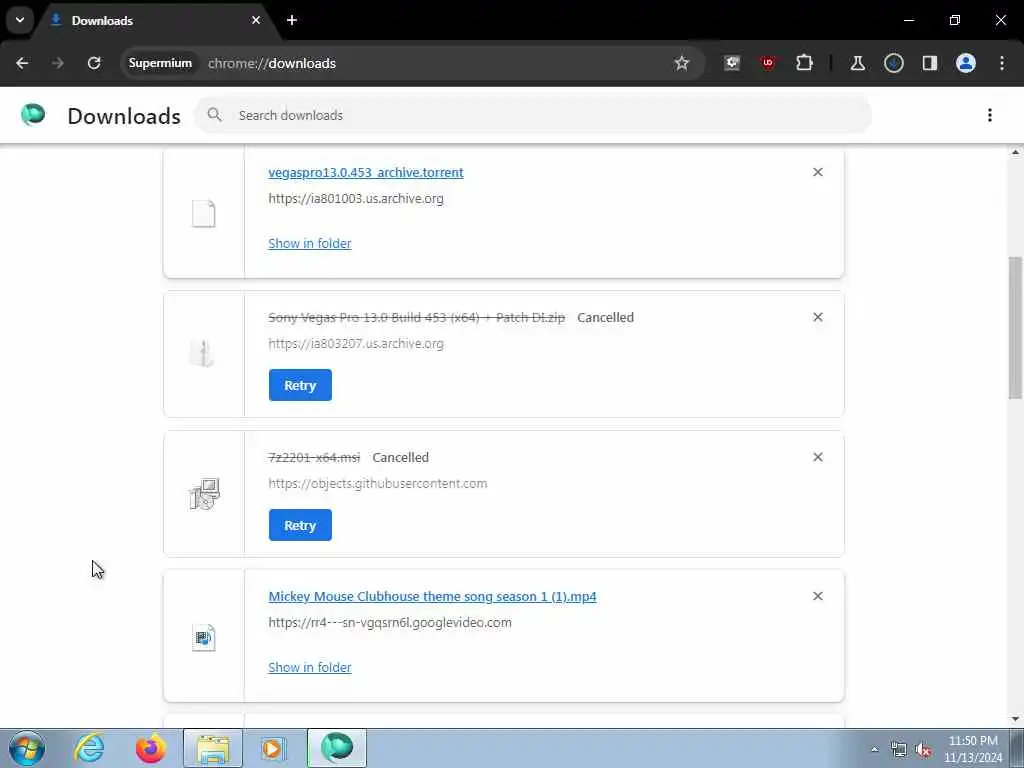Select the Downloads browser tab
Viewport: 1024px width, 768px height.
pyautogui.click(x=155, y=21)
